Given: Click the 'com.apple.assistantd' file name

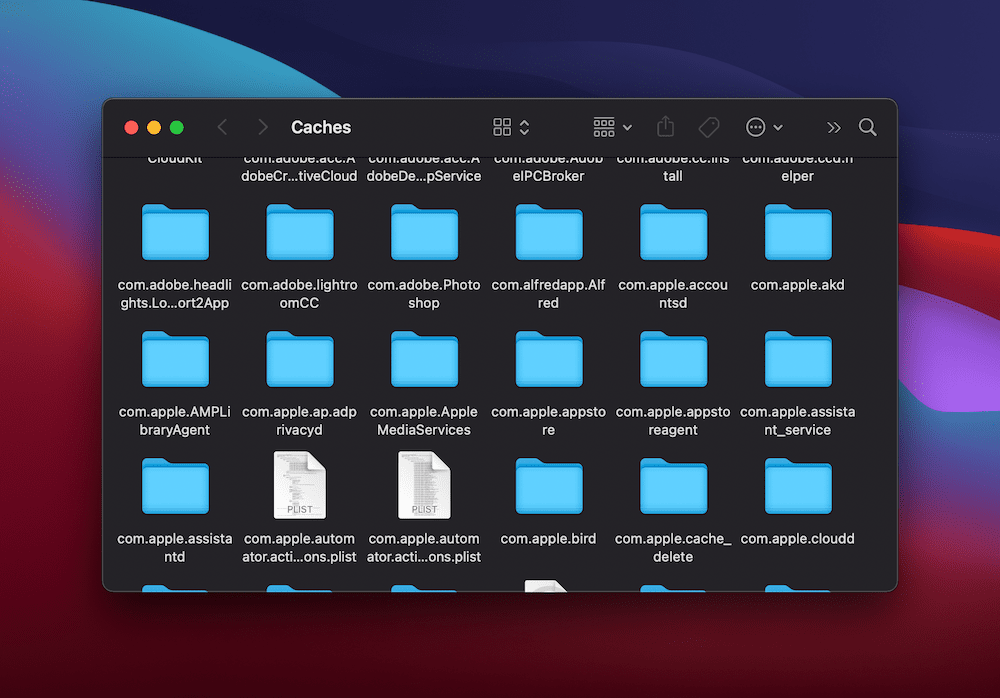Looking at the screenshot, I should [175, 548].
